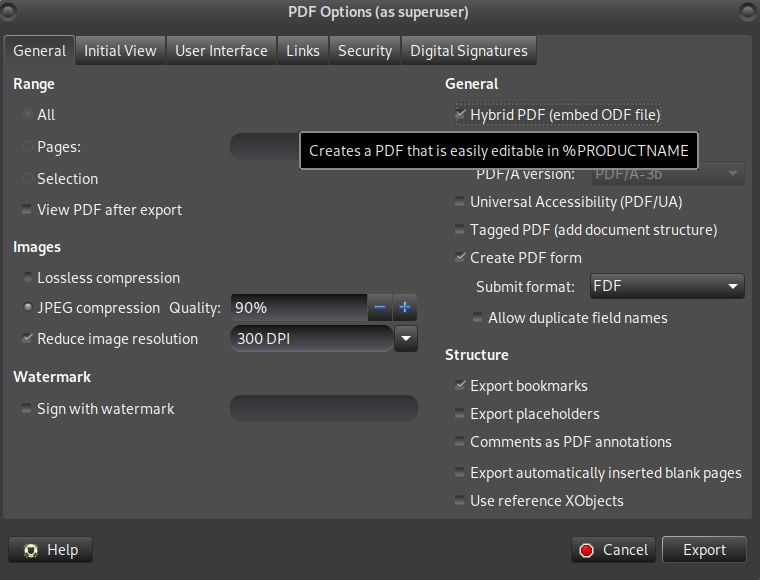Image resolution: width=760 pixels, height=580 pixels.
Task: Switch to the Security tab
Action: (x=365, y=50)
